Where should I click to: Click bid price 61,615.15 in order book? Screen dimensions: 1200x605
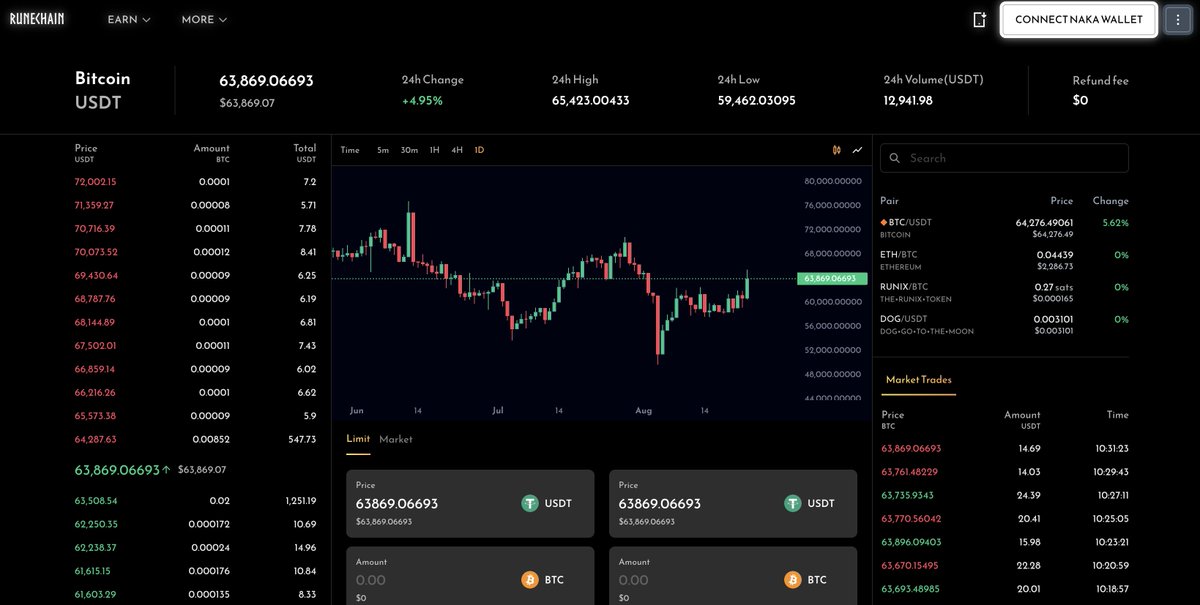[95, 571]
